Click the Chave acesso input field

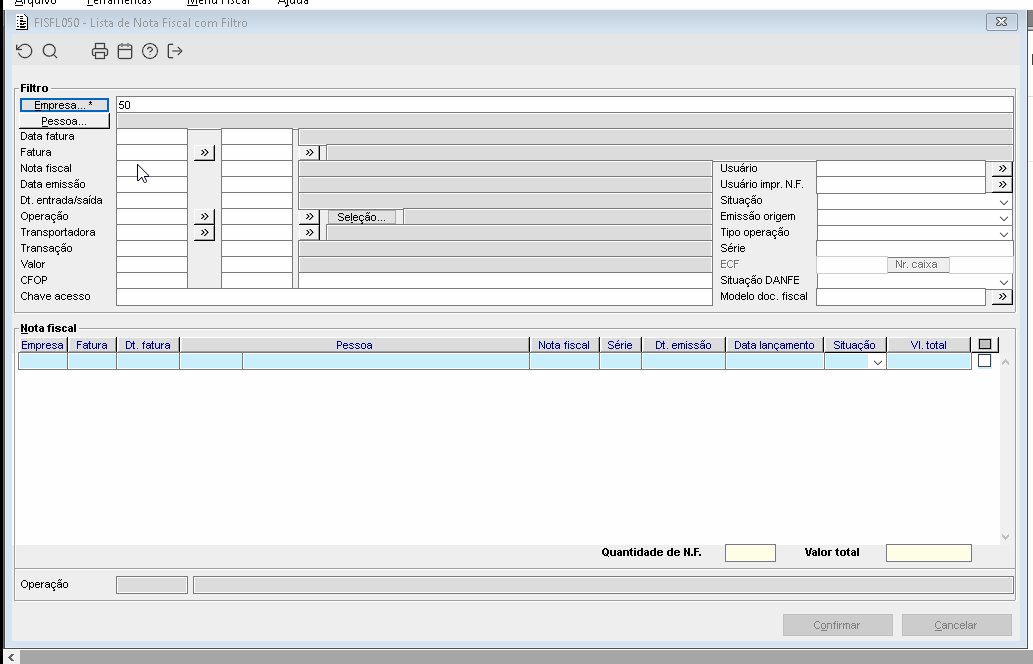(x=414, y=297)
